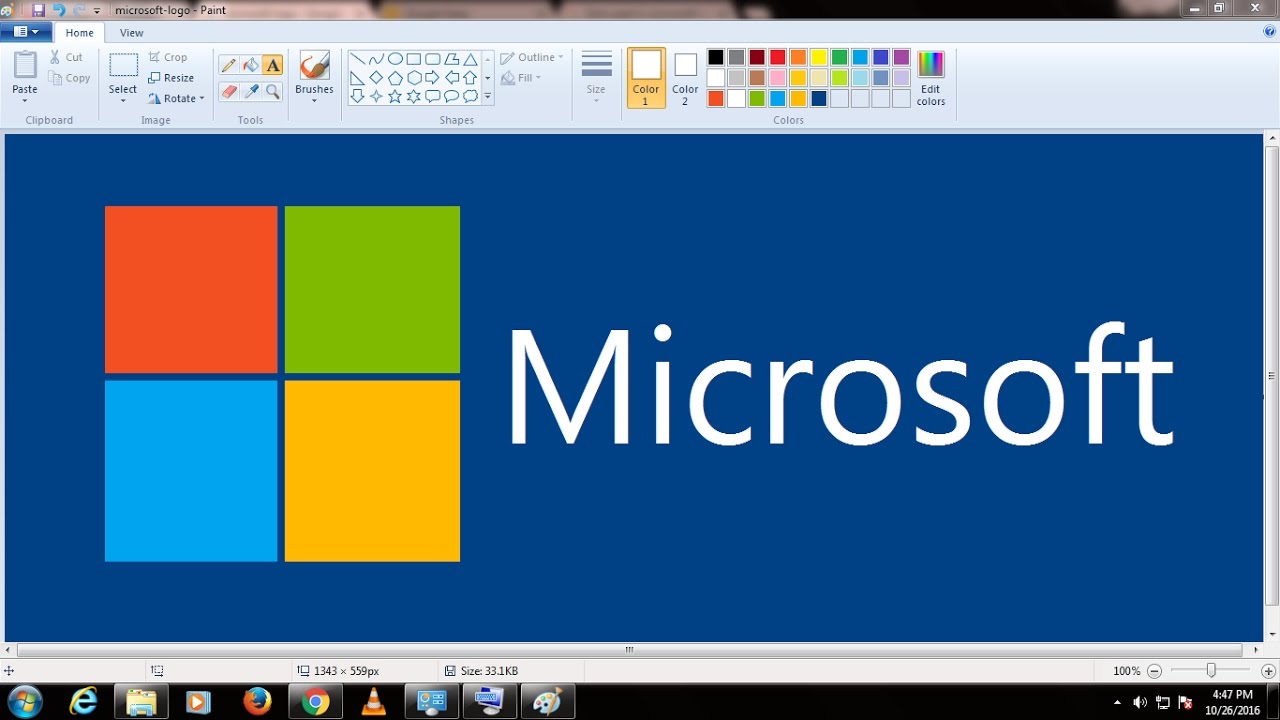The width and height of the screenshot is (1280, 720).
Task: Choose the Cloud callout shape
Action: pos(470,96)
